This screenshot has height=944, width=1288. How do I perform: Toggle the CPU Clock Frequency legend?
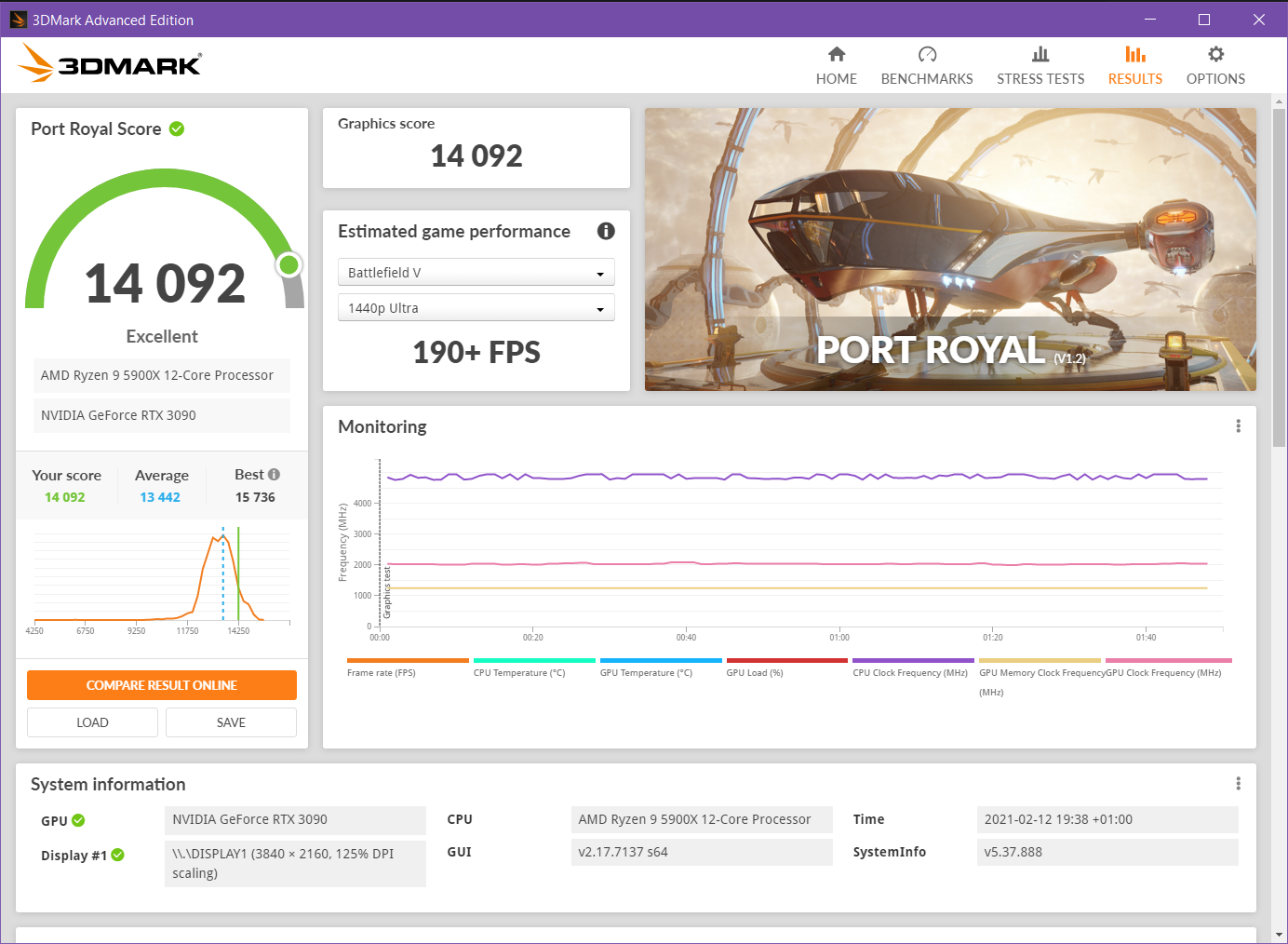913,668
